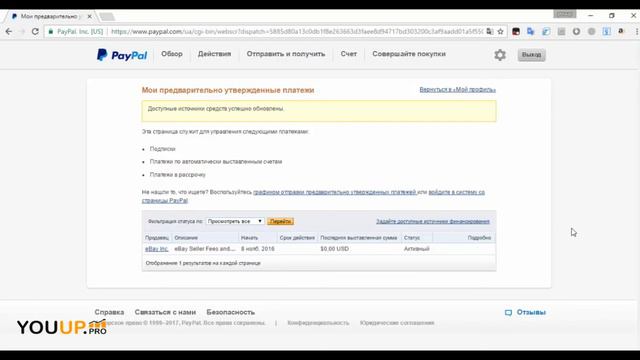Viewport: 640px width, 360px height.
Task: Open a new browser tab
Action: (107, 17)
